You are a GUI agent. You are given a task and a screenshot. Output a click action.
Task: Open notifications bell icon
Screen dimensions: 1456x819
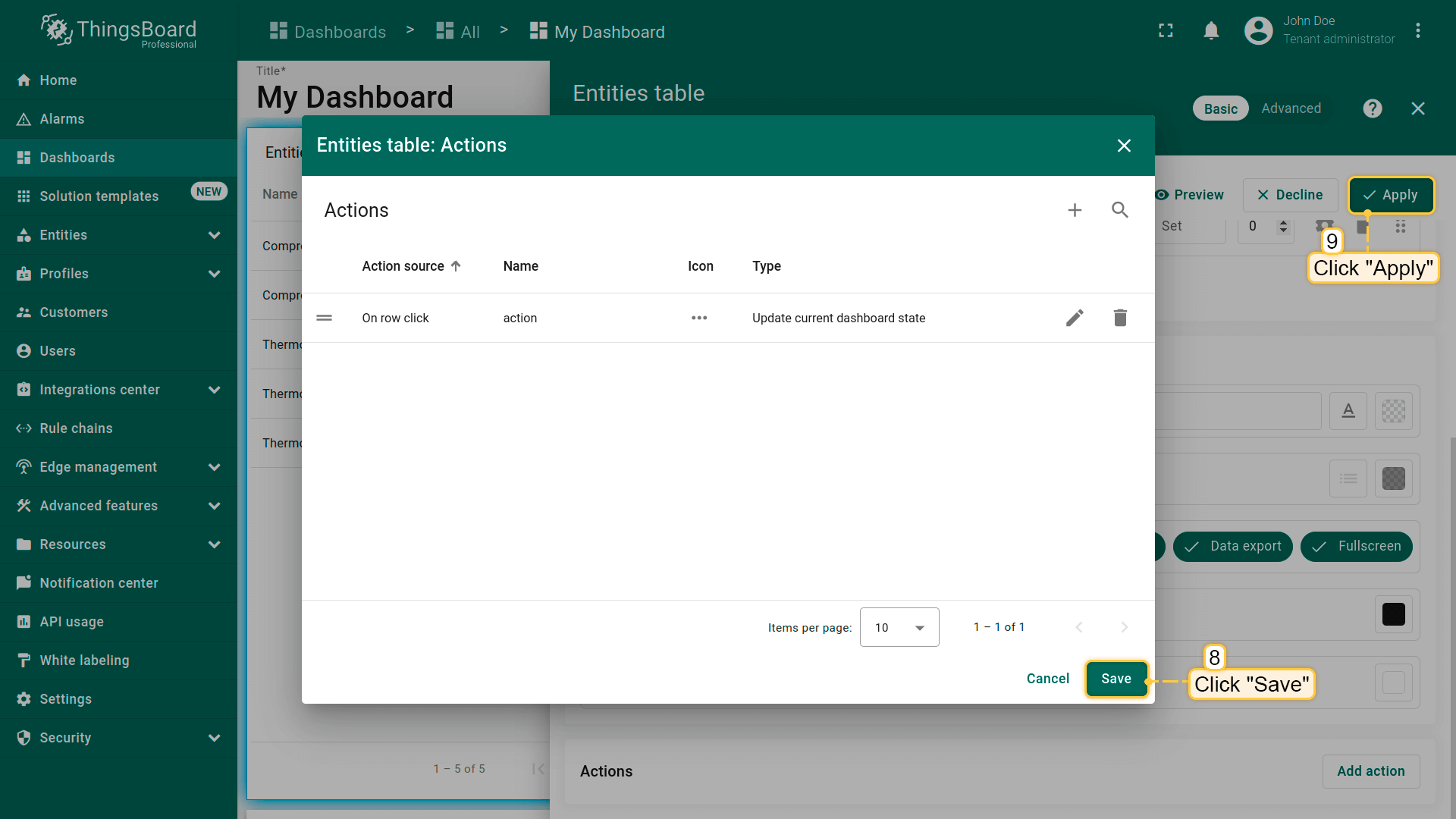tap(1211, 31)
